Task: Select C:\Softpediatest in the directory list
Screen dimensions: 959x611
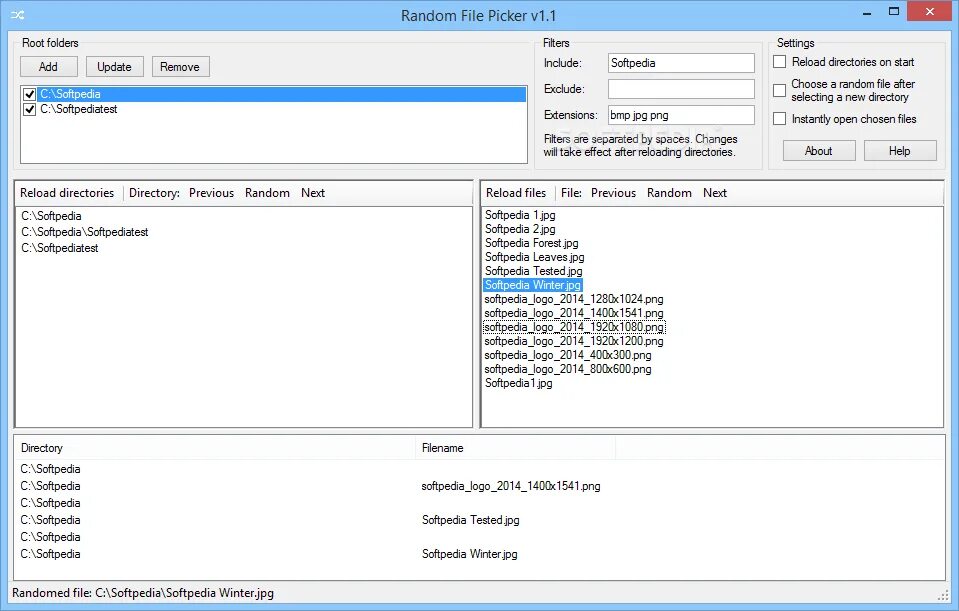Action: (x=60, y=248)
